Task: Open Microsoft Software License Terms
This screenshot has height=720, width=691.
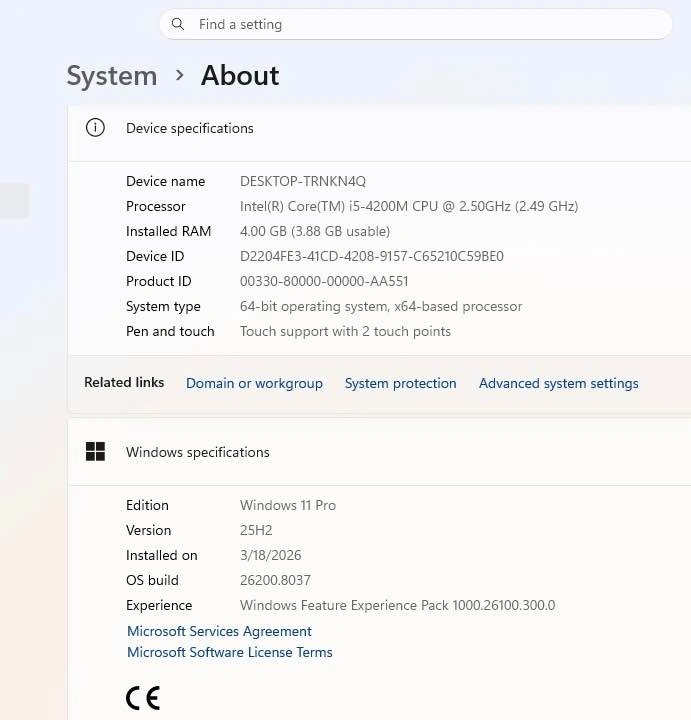Action: click(x=230, y=652)
